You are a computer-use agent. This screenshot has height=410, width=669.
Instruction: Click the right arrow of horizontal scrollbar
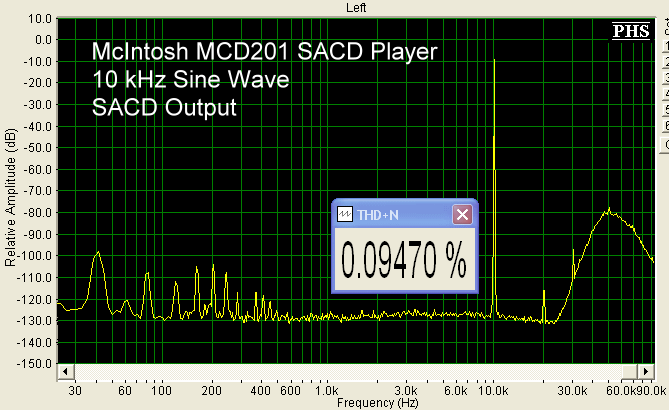[644, 373]
